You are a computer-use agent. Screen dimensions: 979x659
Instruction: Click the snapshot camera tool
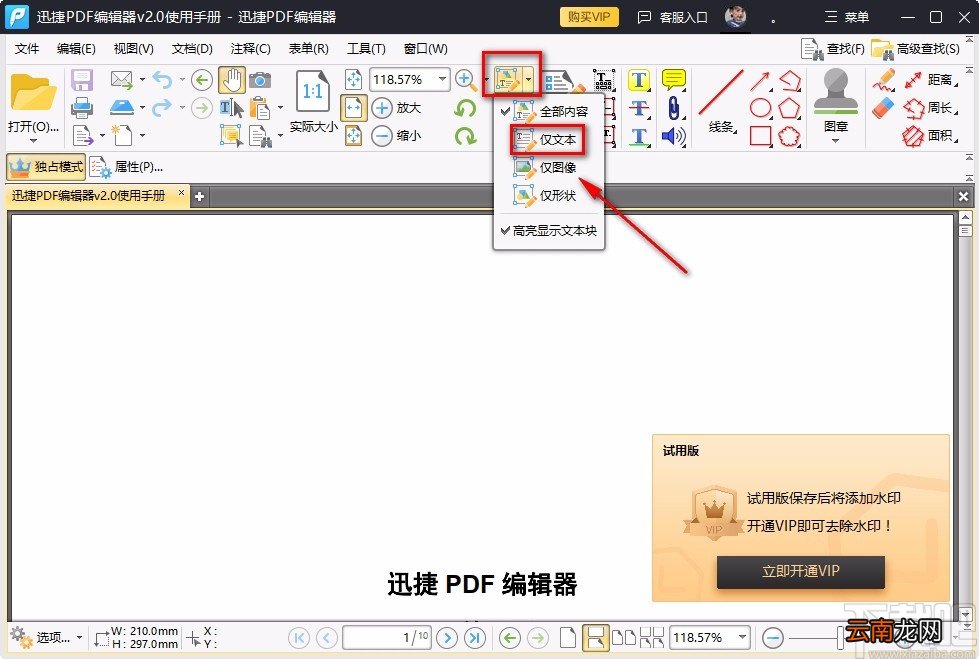pos(260,80)
